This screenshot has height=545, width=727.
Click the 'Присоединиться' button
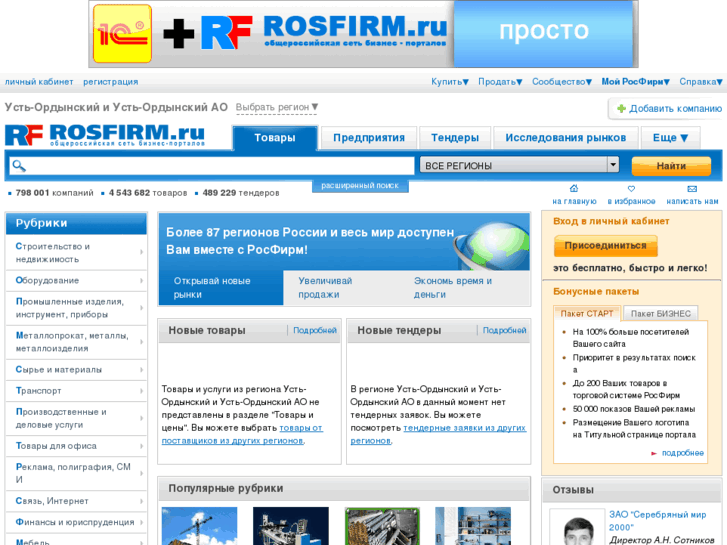(606, 246)
